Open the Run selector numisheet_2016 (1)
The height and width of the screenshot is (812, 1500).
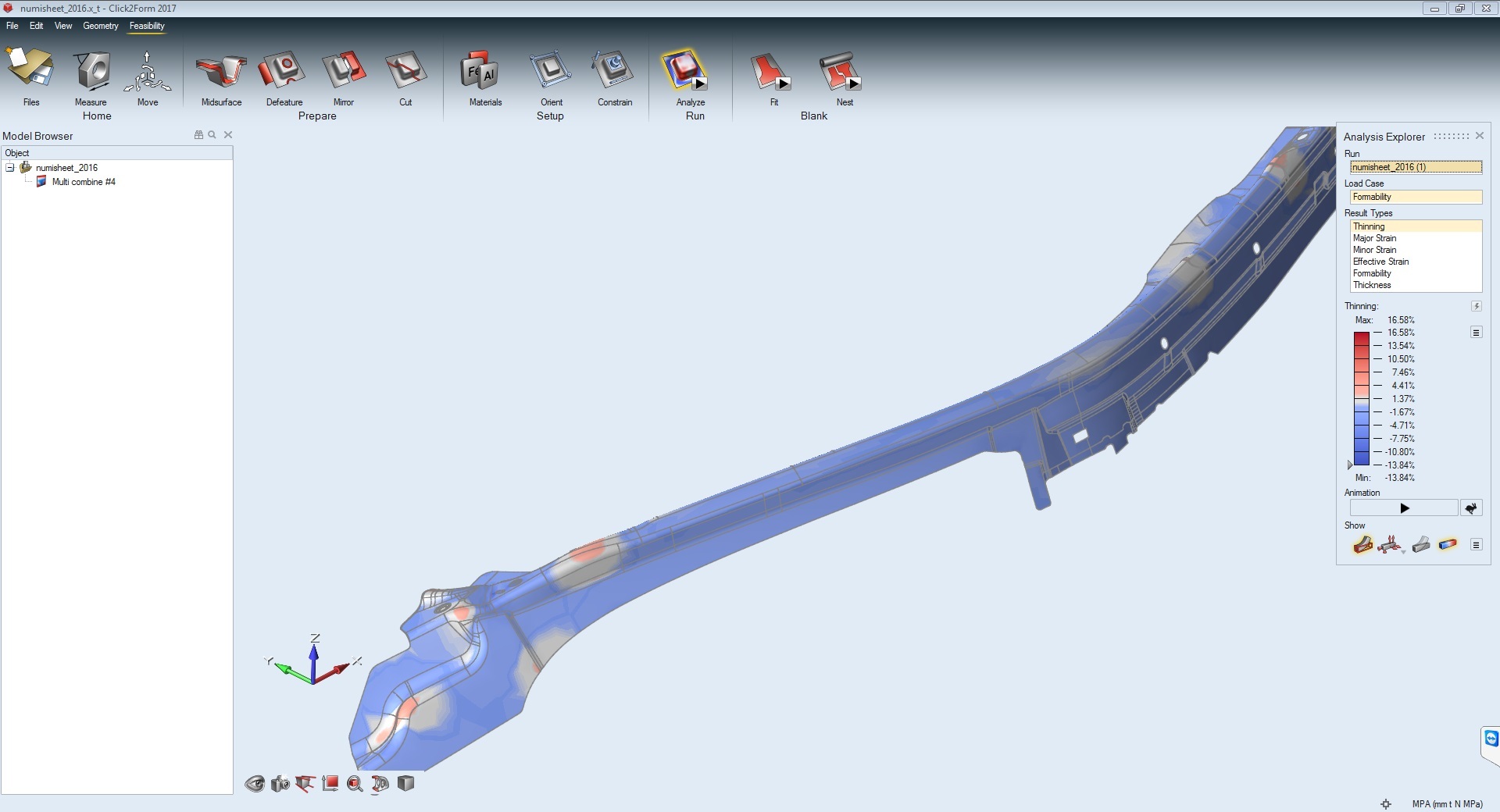coord(1416,167)
